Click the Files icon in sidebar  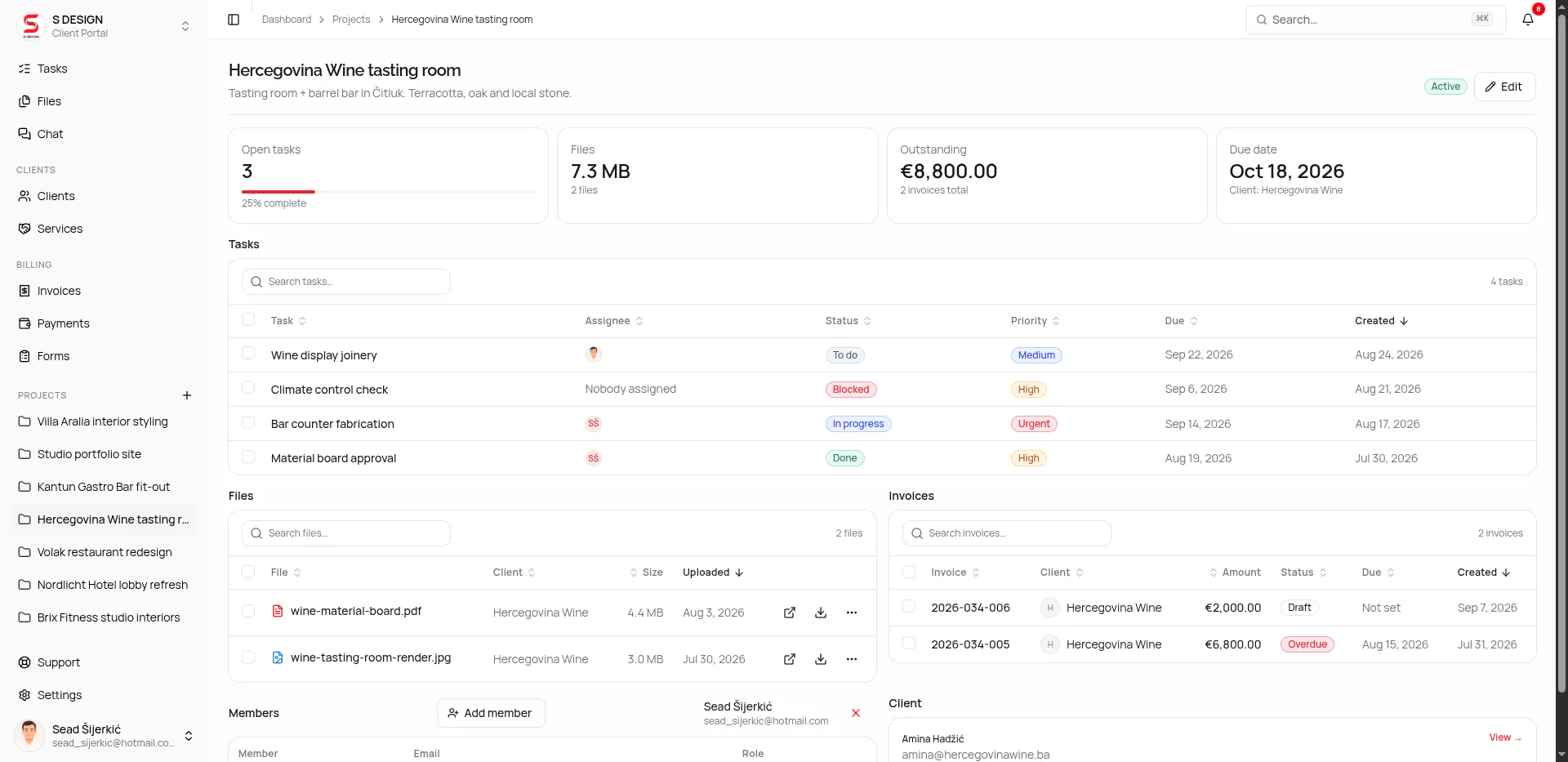tap(24, 101)
